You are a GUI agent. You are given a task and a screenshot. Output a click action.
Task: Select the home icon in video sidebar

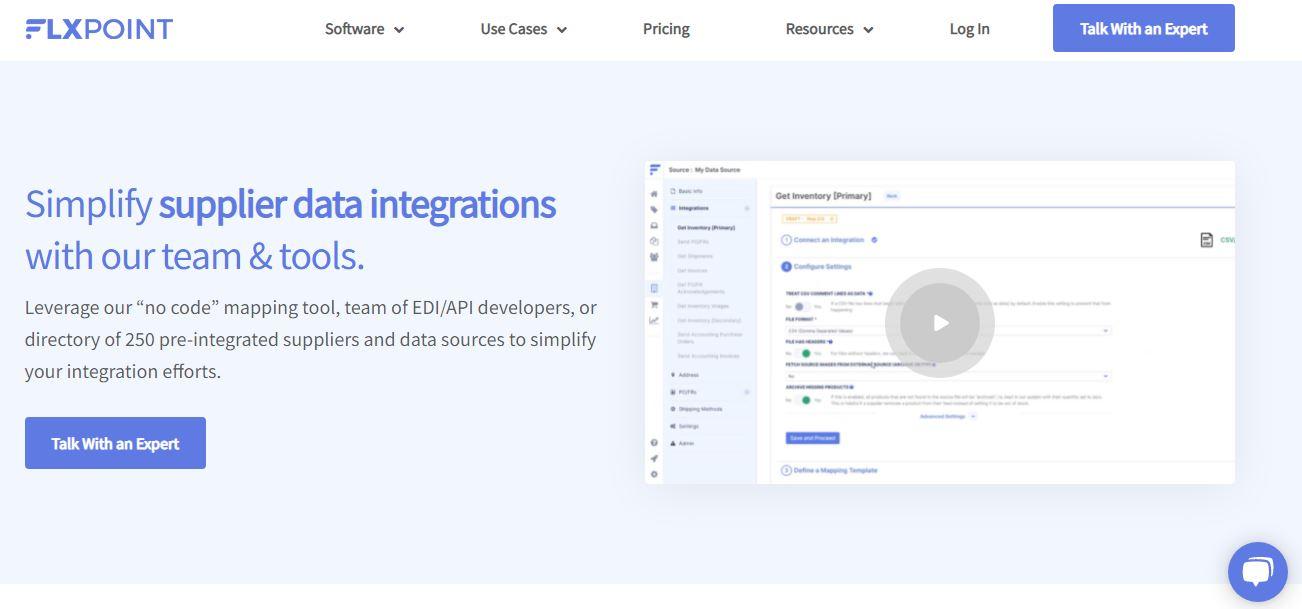click(654, 193)
